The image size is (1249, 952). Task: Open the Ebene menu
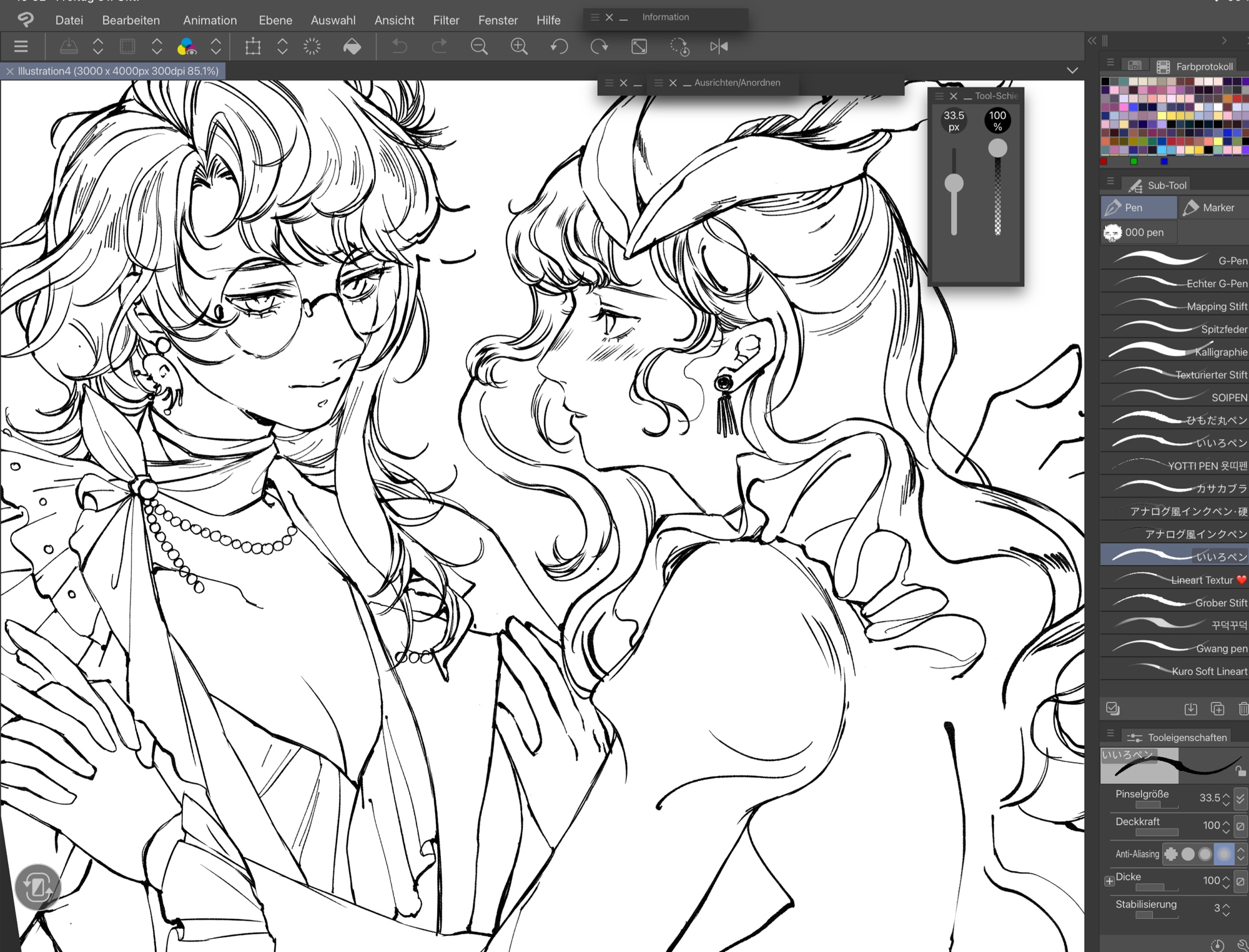click(275, 20)
